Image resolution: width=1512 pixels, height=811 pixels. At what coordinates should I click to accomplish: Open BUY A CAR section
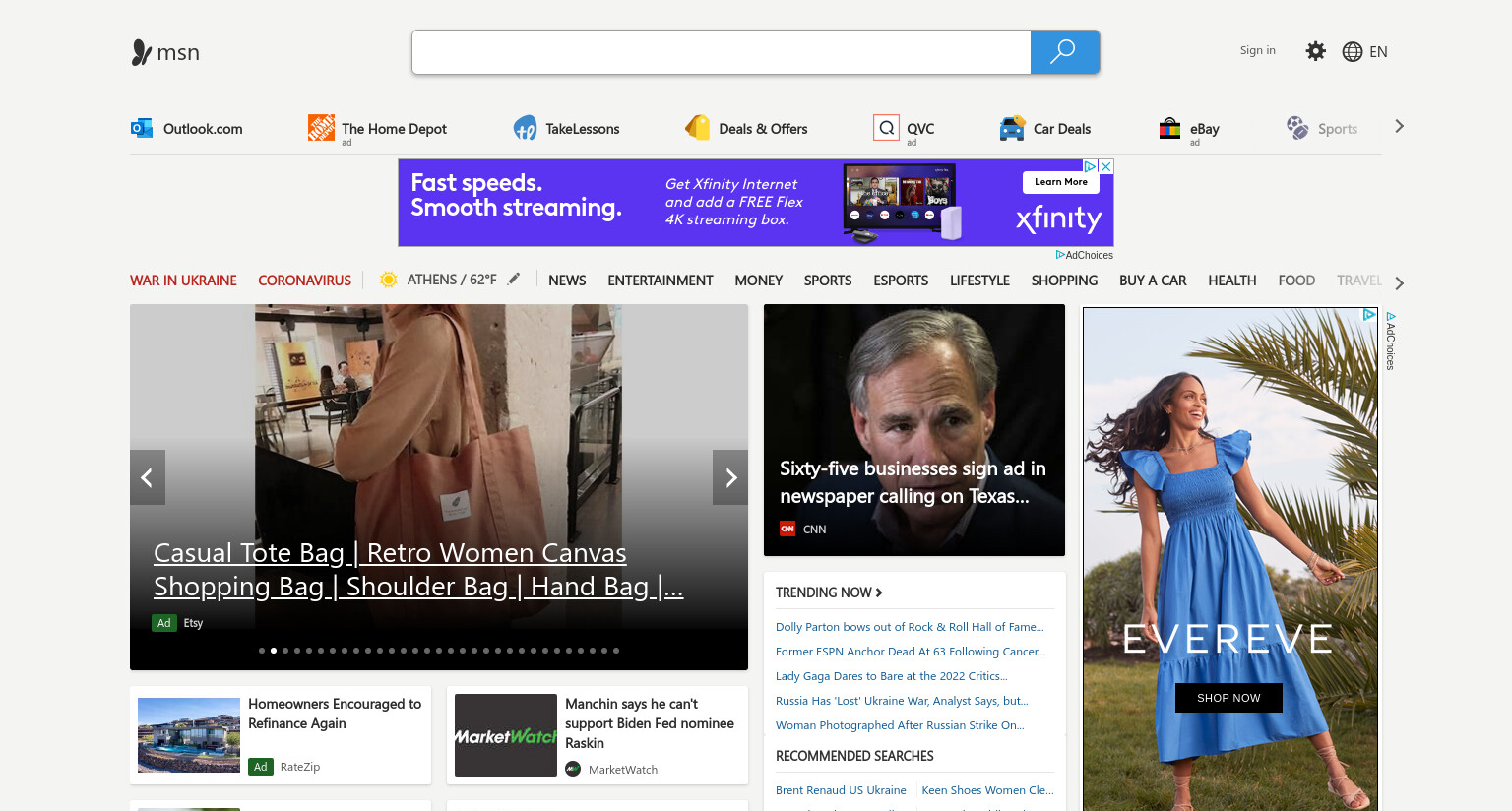point(1153,281)
